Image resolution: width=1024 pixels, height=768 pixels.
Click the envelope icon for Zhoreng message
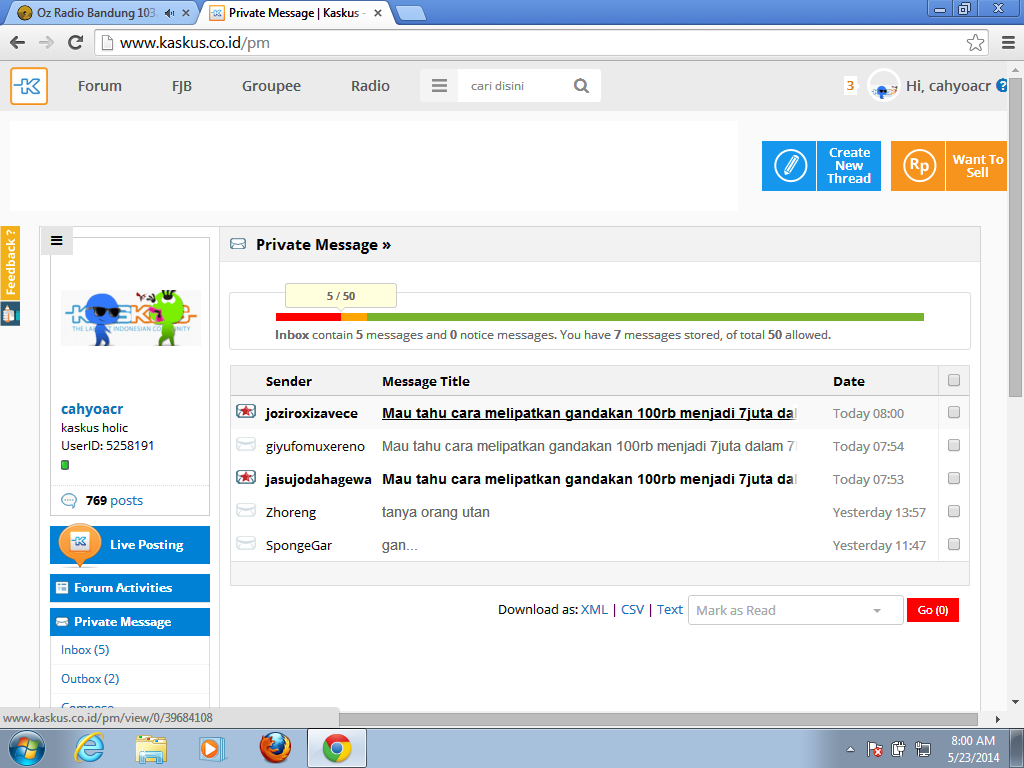coord(246,510)
